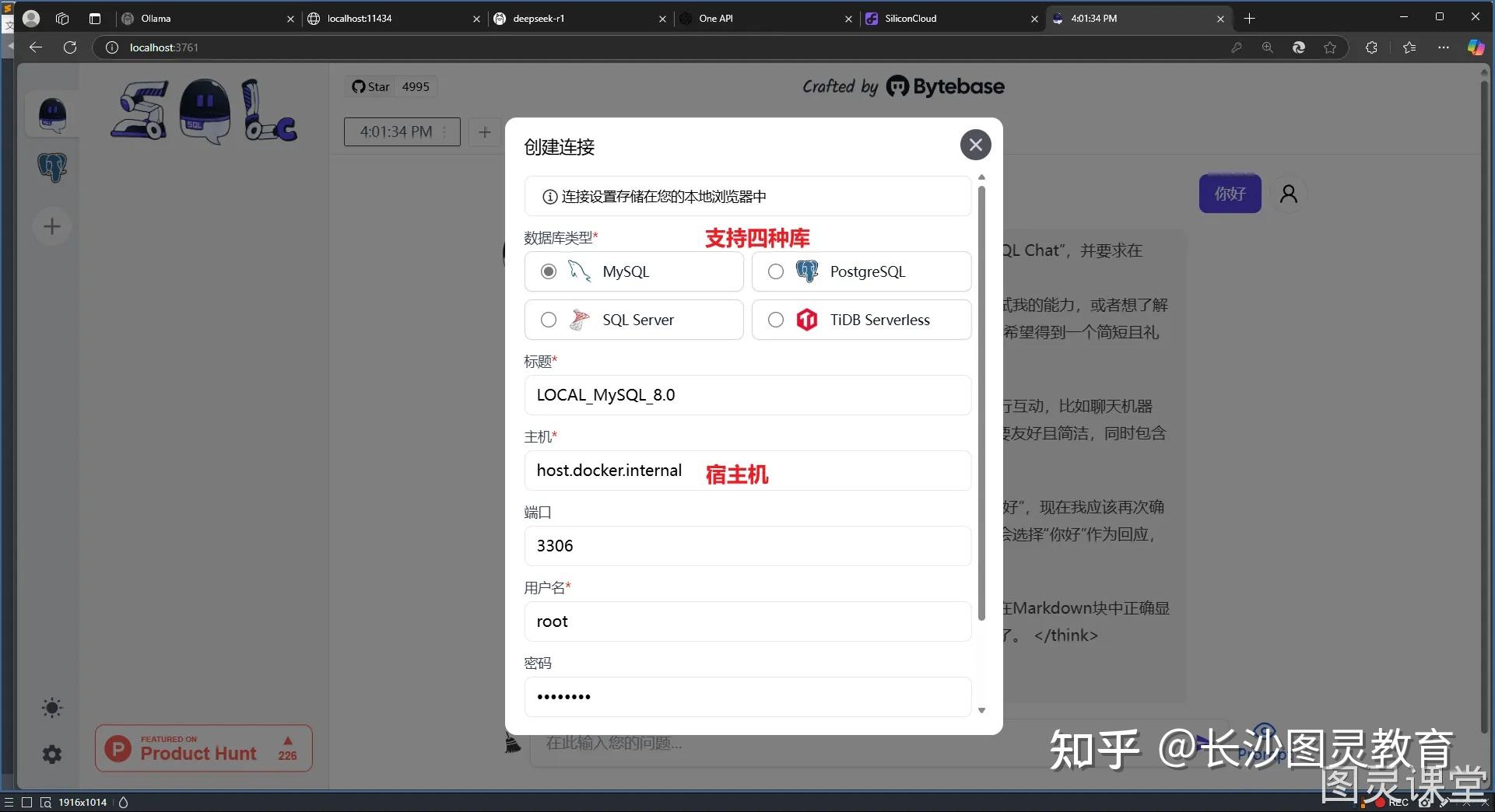Open browser extensions from the toolbar
Screen dimensions: 1495x812
click(x=1370, y=47)
